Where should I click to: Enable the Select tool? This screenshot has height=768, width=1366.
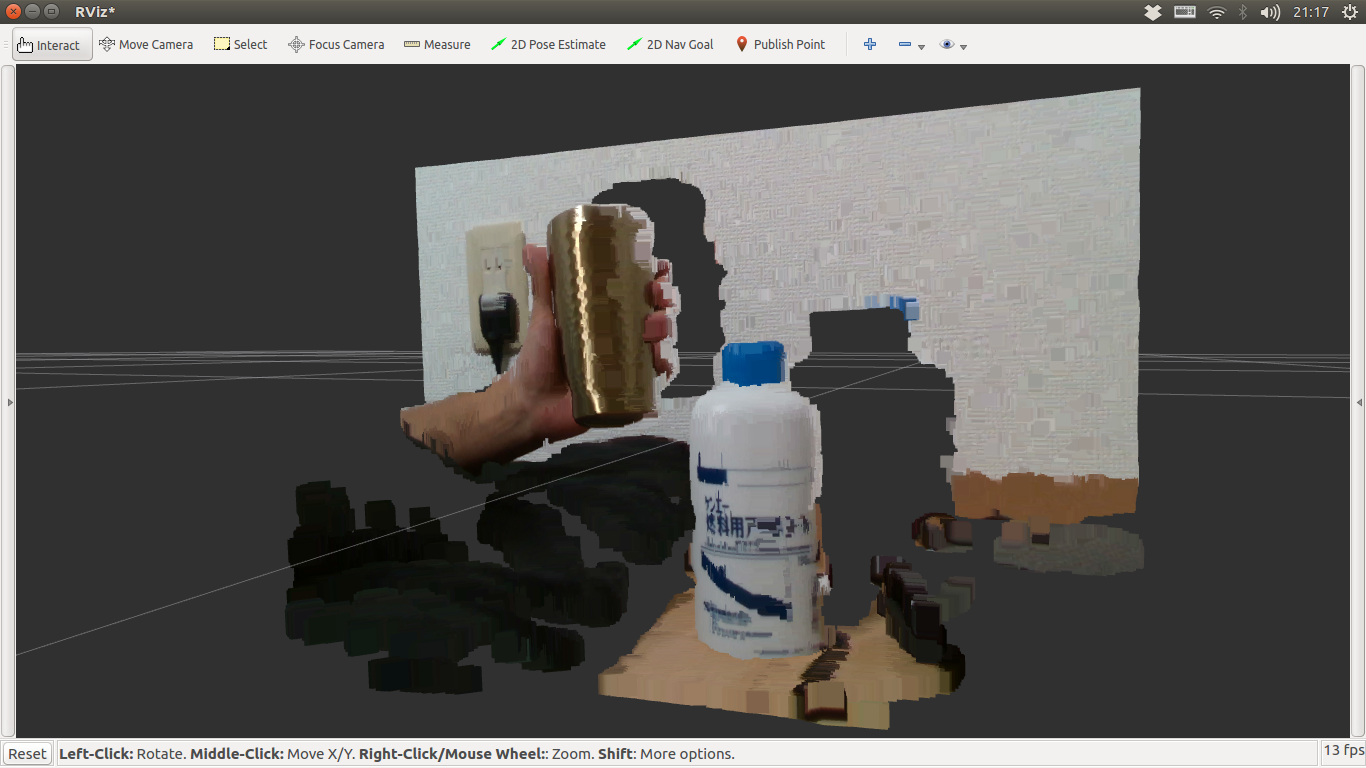pyautogui.click(x=240, y=44)
